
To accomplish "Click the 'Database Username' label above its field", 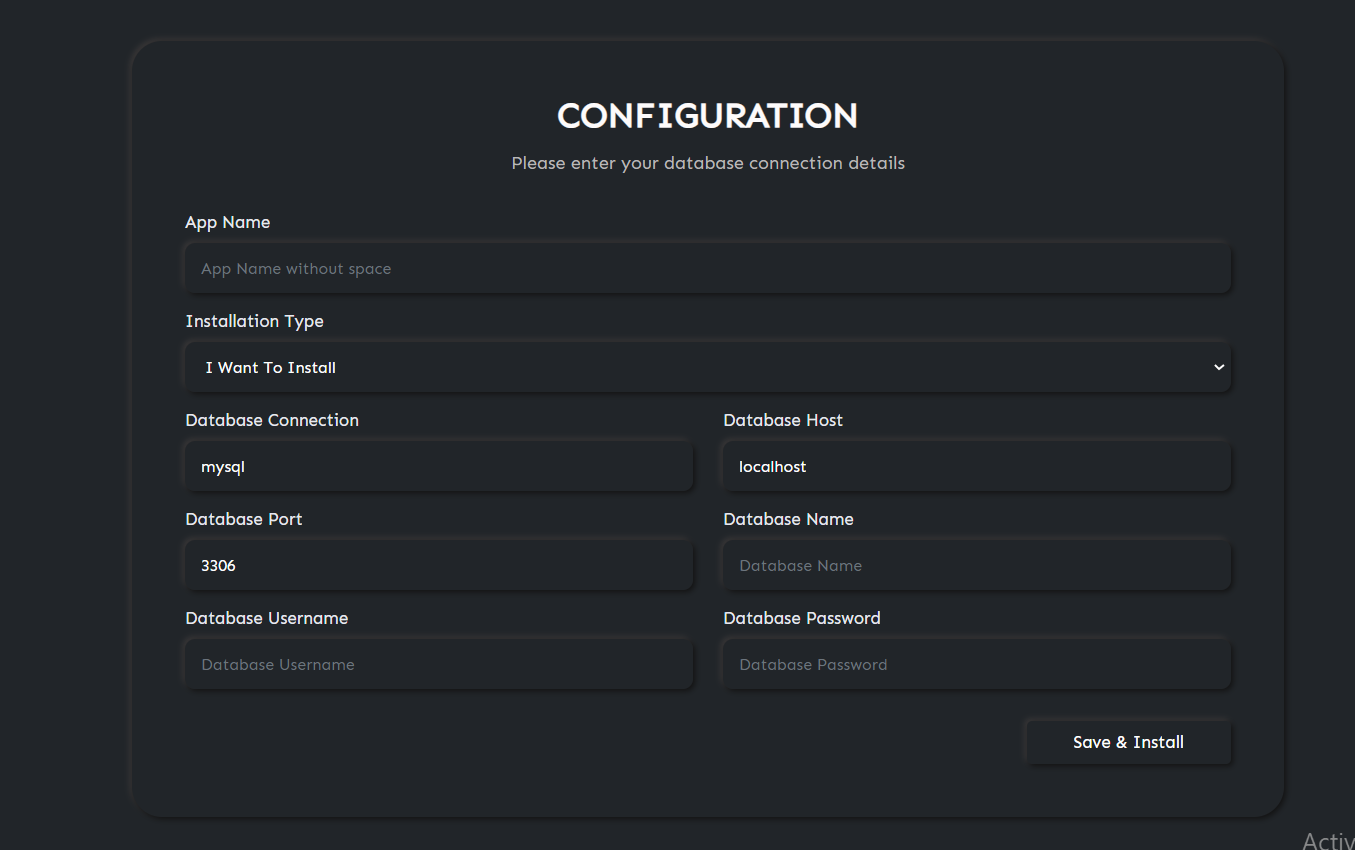I will [x=267, y=618].
